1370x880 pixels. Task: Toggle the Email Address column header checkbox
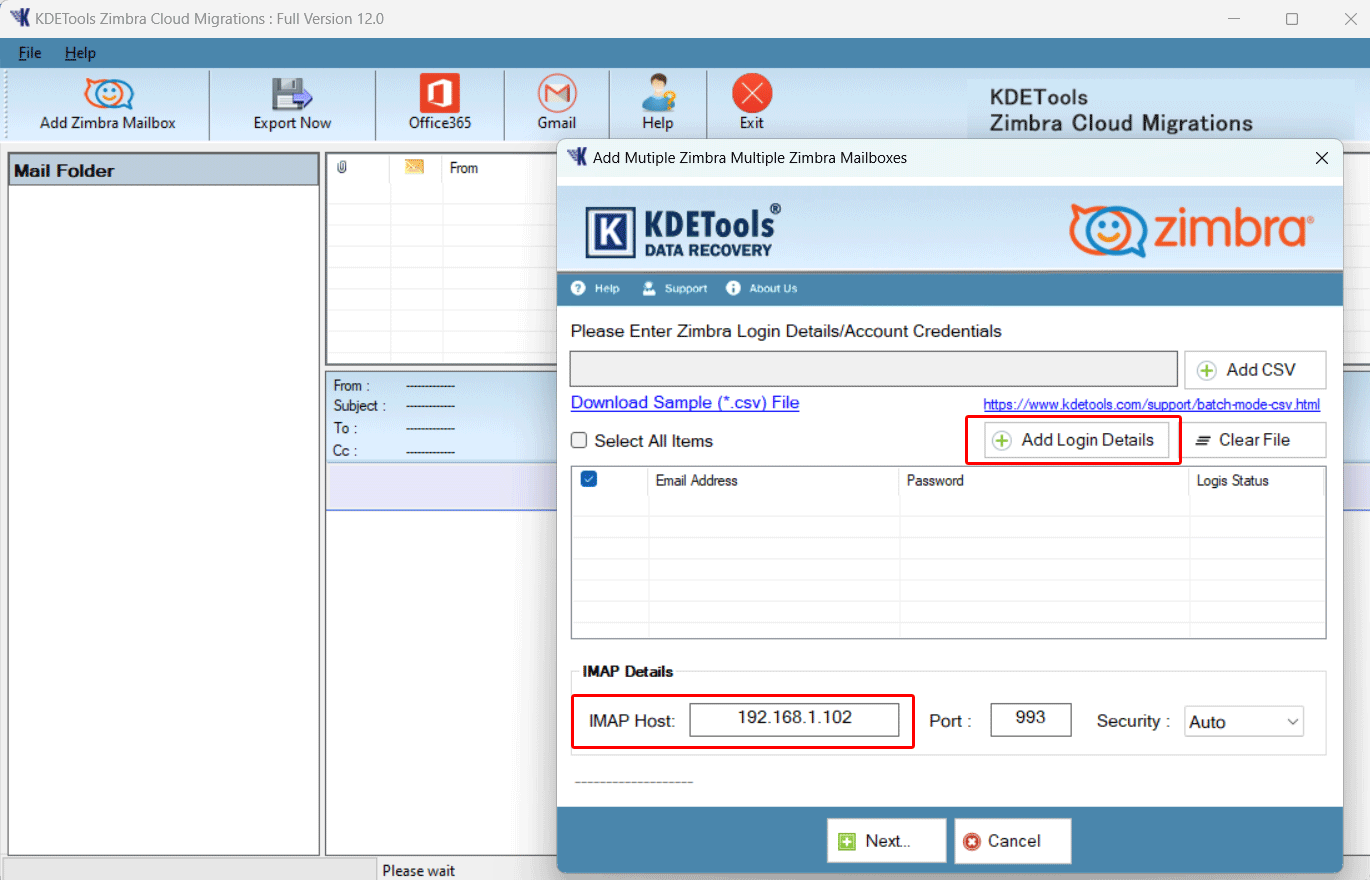coord(588,479)
